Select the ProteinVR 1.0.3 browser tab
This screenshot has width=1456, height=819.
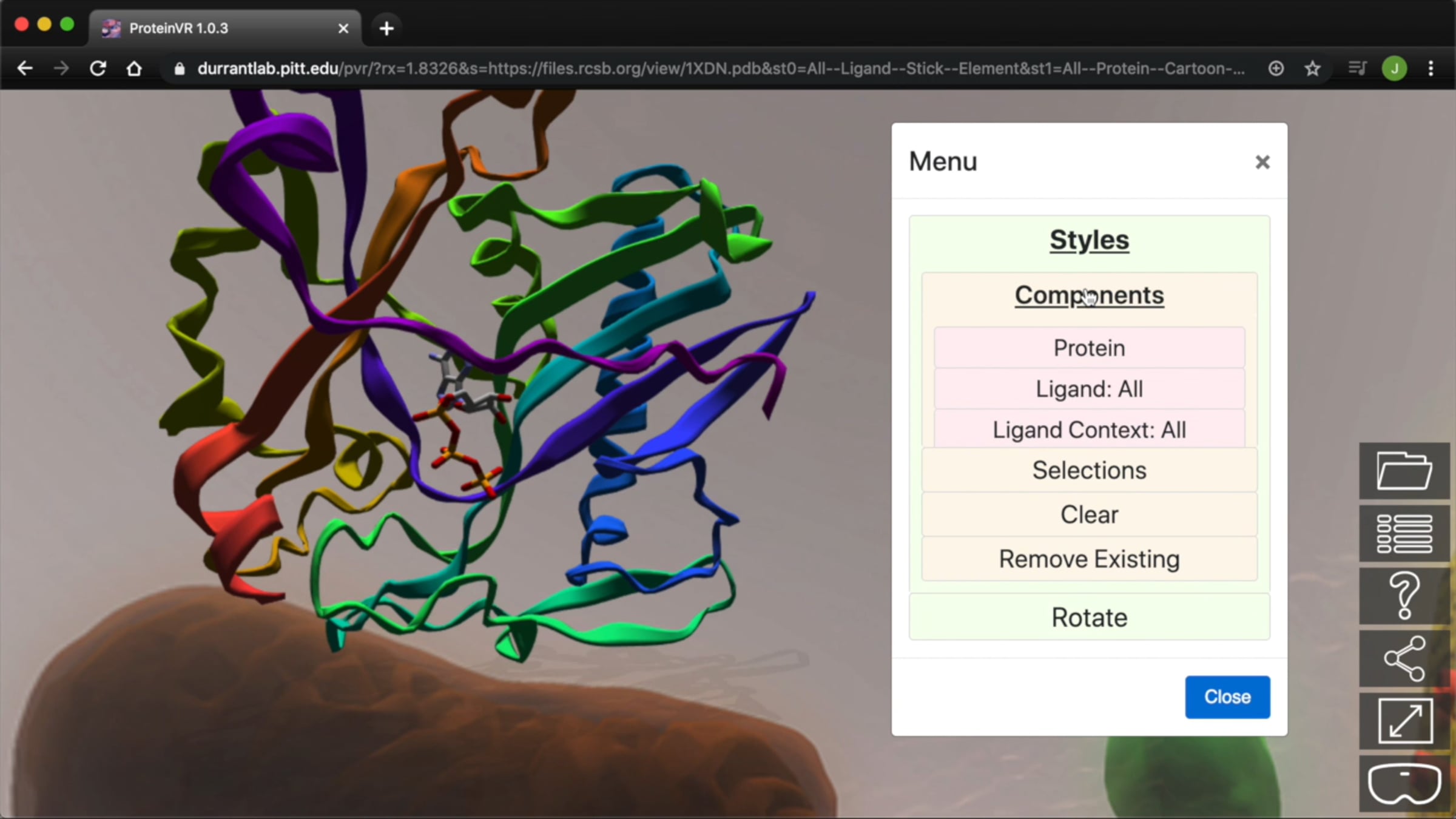225,29
